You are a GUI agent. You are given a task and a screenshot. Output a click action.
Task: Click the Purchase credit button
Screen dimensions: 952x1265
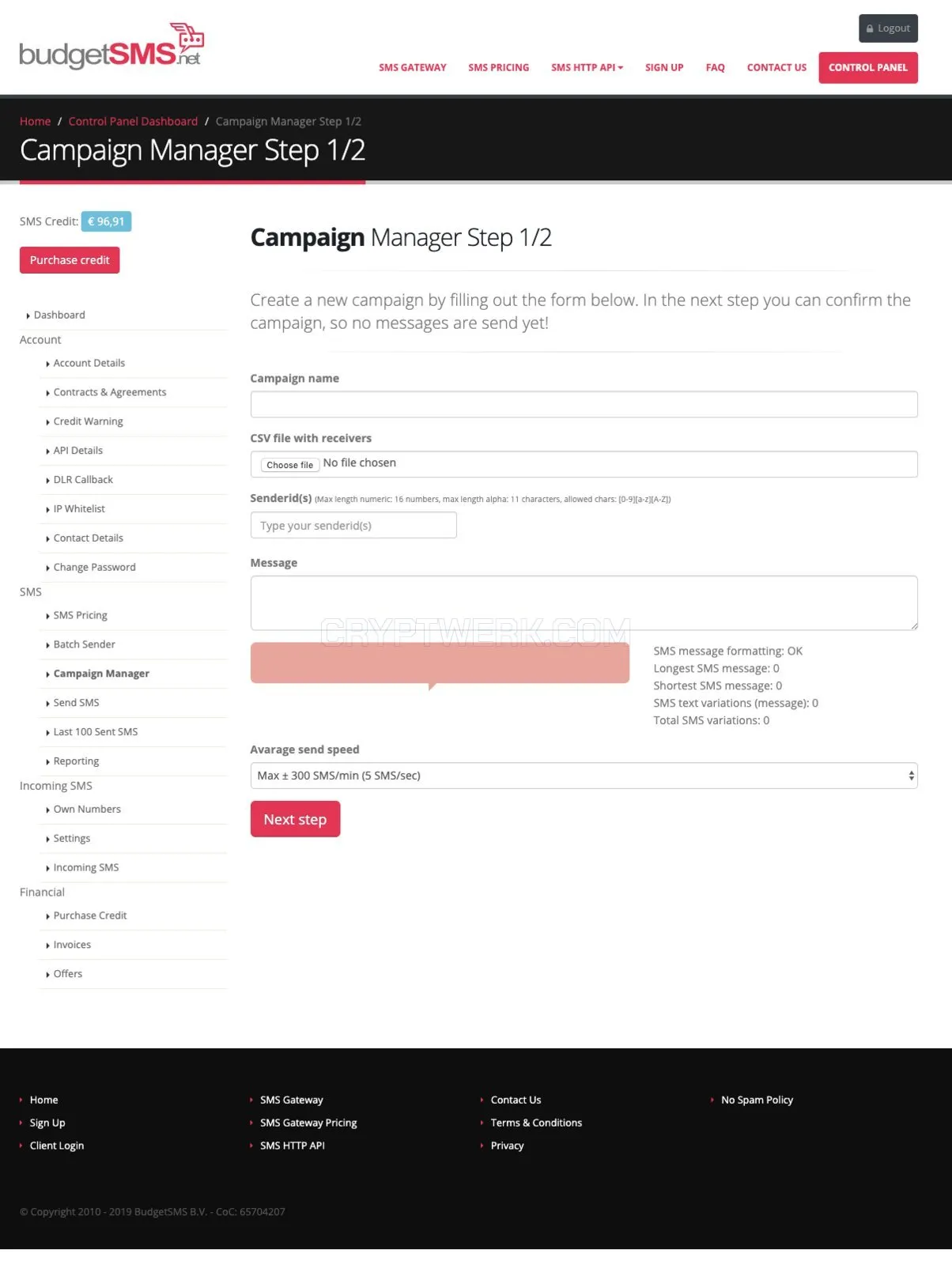[x=70, y=260]
